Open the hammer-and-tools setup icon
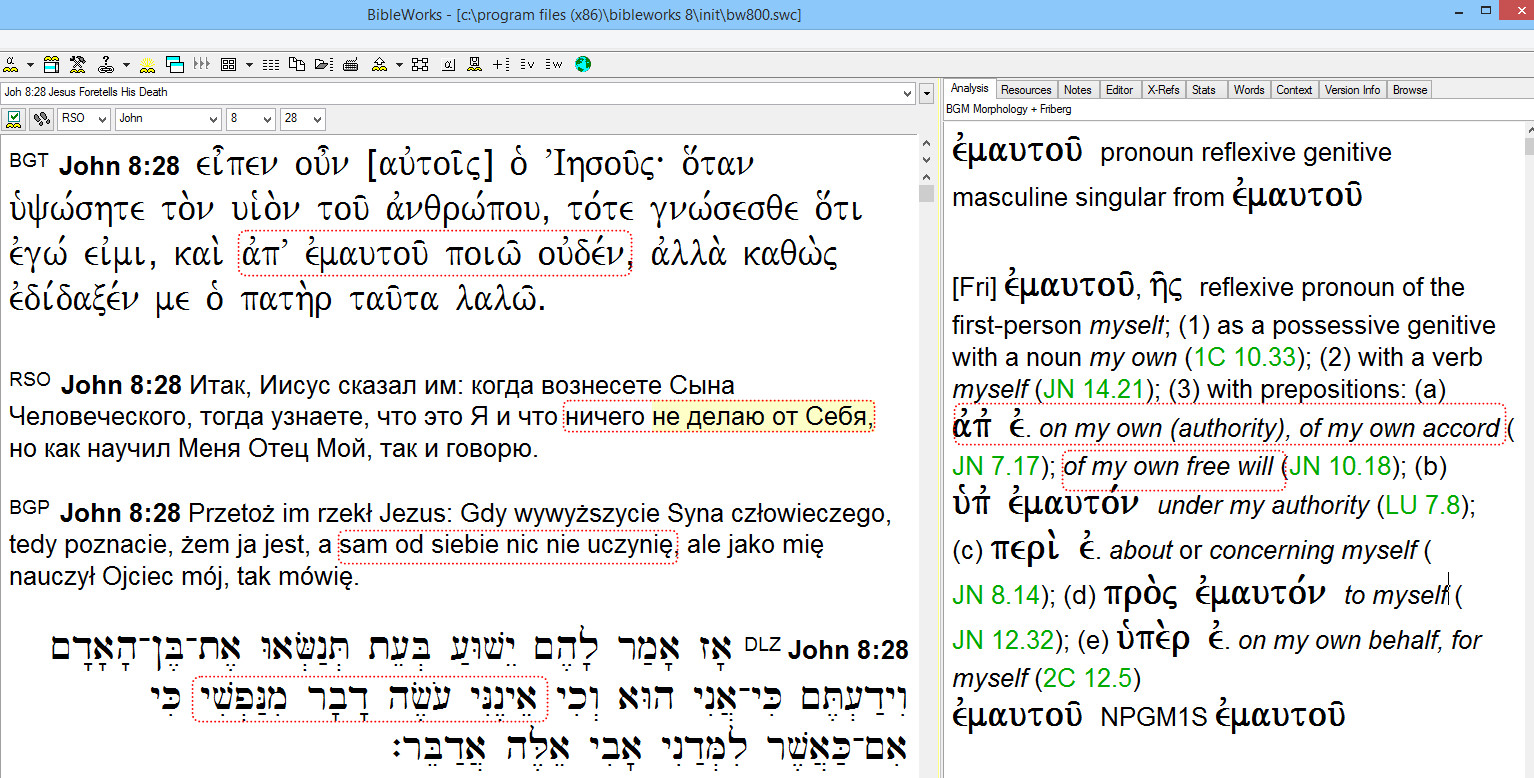Viewport: 1534px width, 778px height. coord(78,65)
